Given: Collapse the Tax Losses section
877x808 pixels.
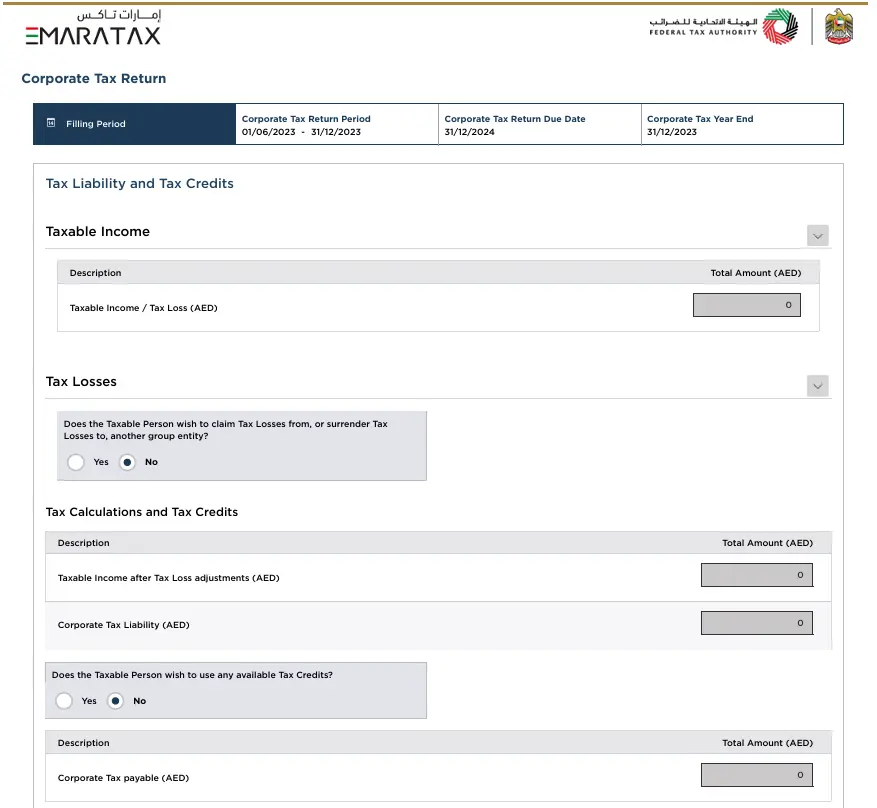Looking at the screenshot, I should click(818, 386).
